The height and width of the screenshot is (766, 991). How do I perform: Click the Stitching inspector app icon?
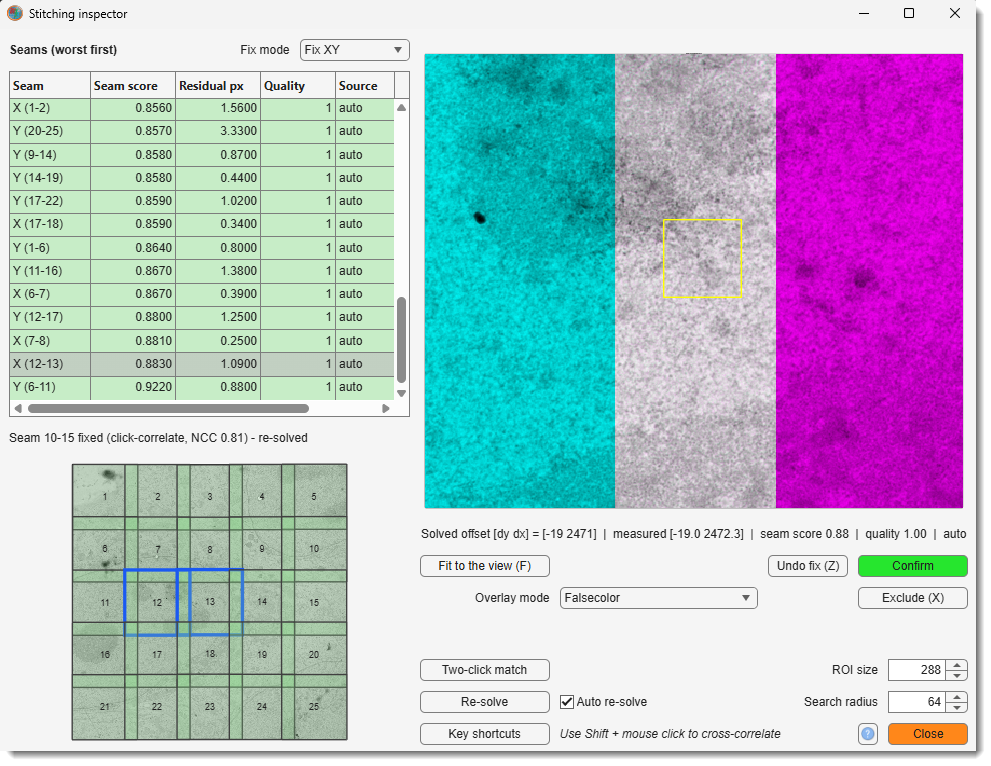pos(15,13)
